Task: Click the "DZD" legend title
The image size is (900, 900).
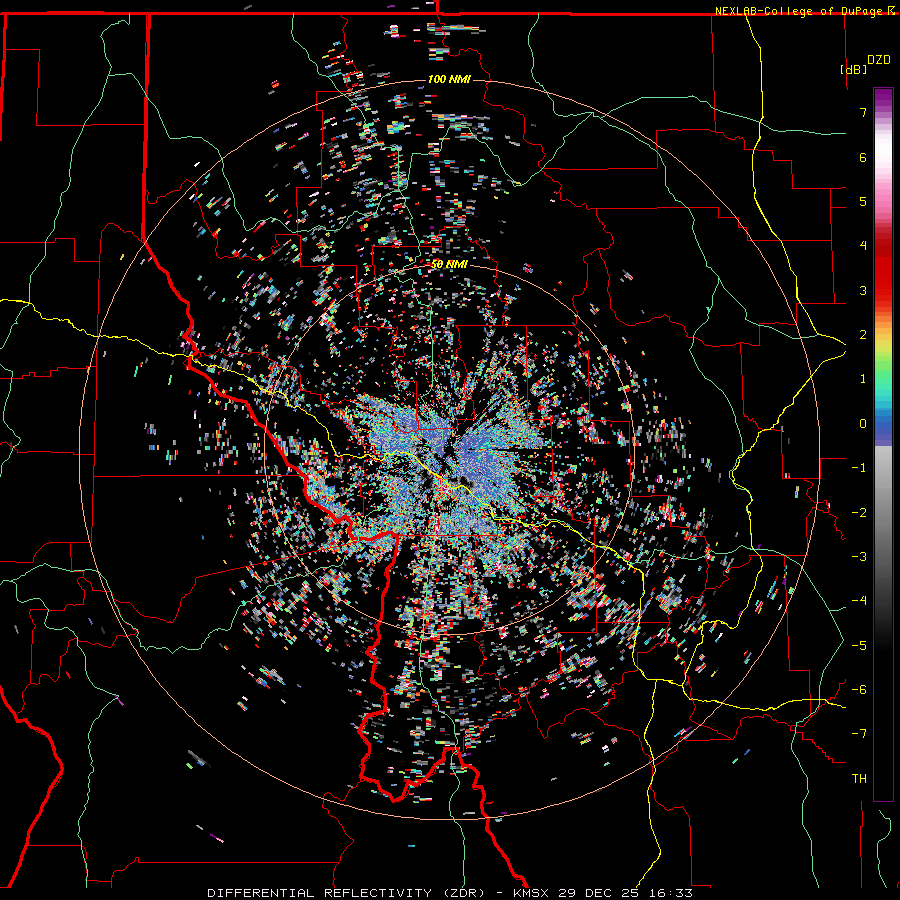Action: coord(879,60)
